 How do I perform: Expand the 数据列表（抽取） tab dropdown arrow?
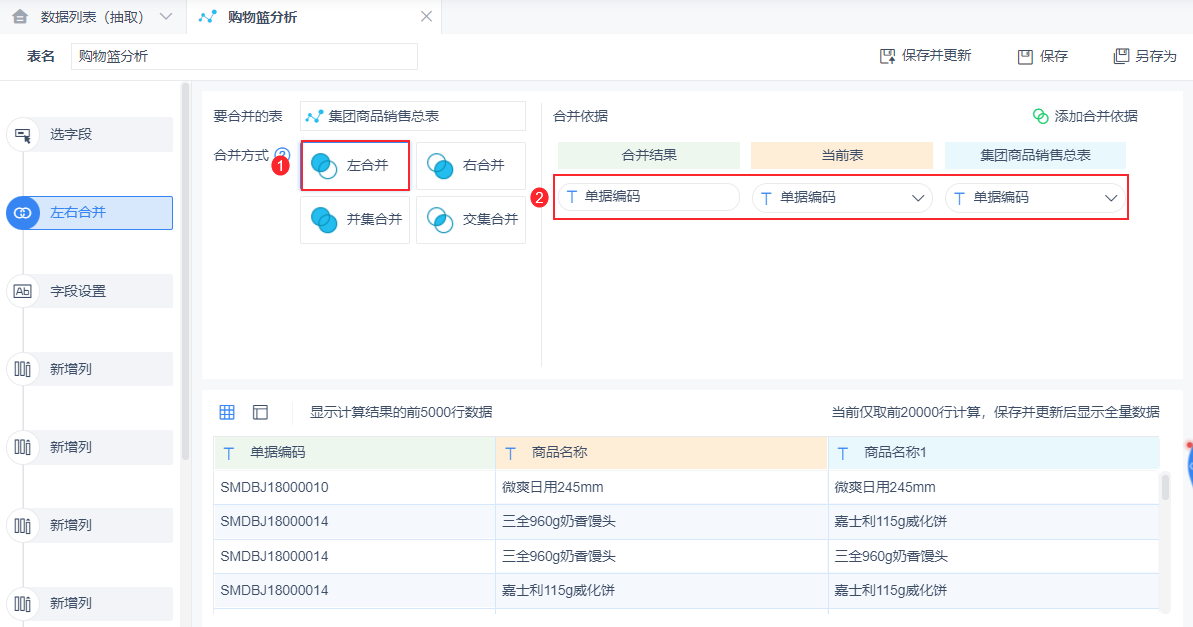coord(165,17)
